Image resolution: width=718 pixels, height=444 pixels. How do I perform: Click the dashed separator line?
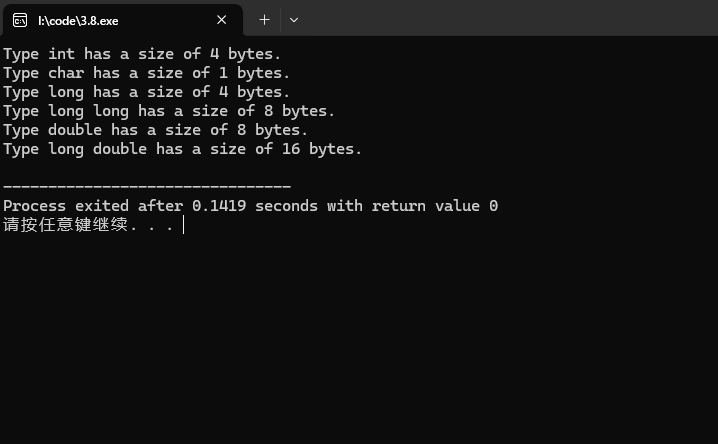coord(147,186)
